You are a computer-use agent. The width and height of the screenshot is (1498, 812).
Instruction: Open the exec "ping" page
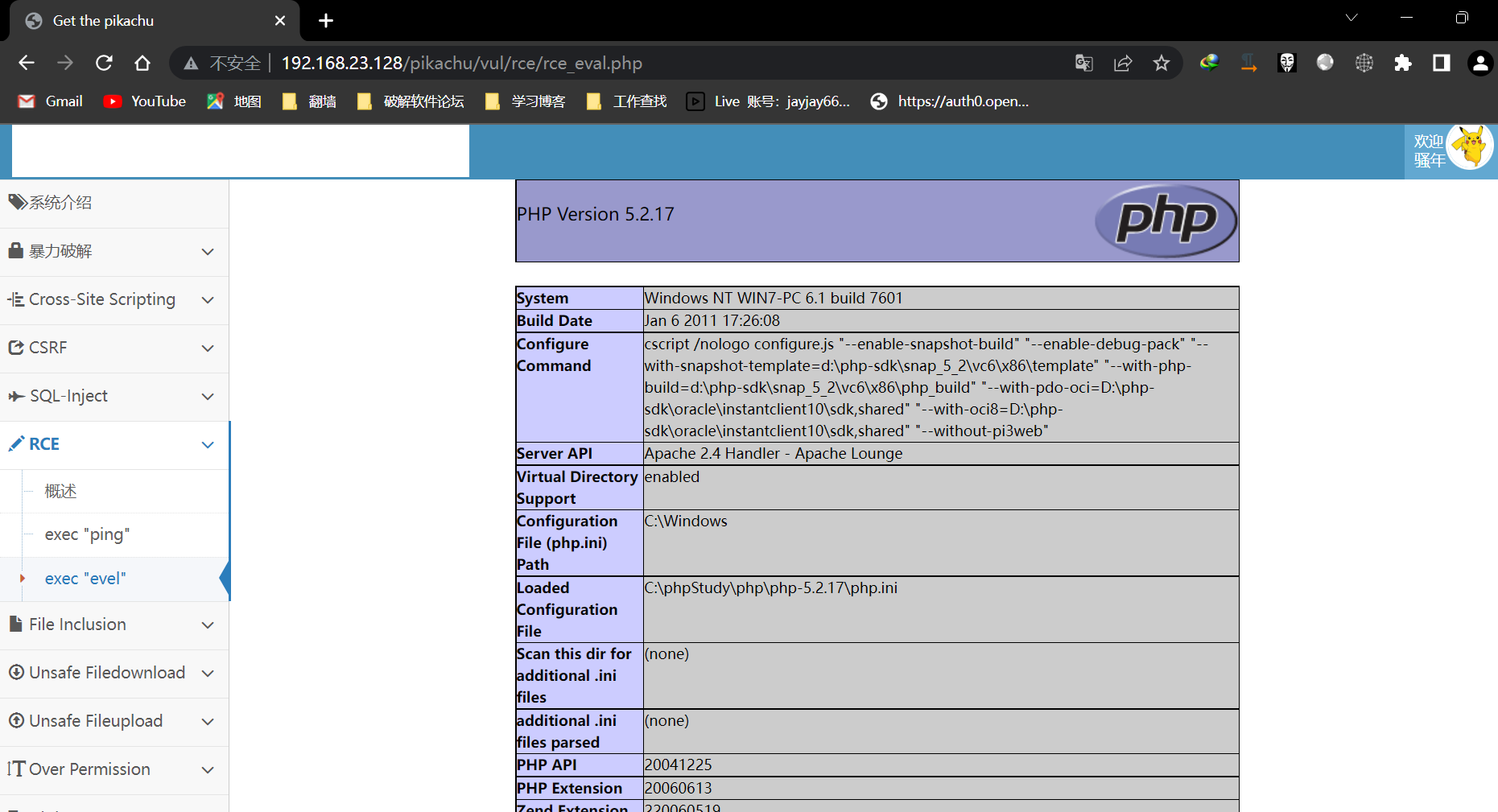[x=87, y=534]
